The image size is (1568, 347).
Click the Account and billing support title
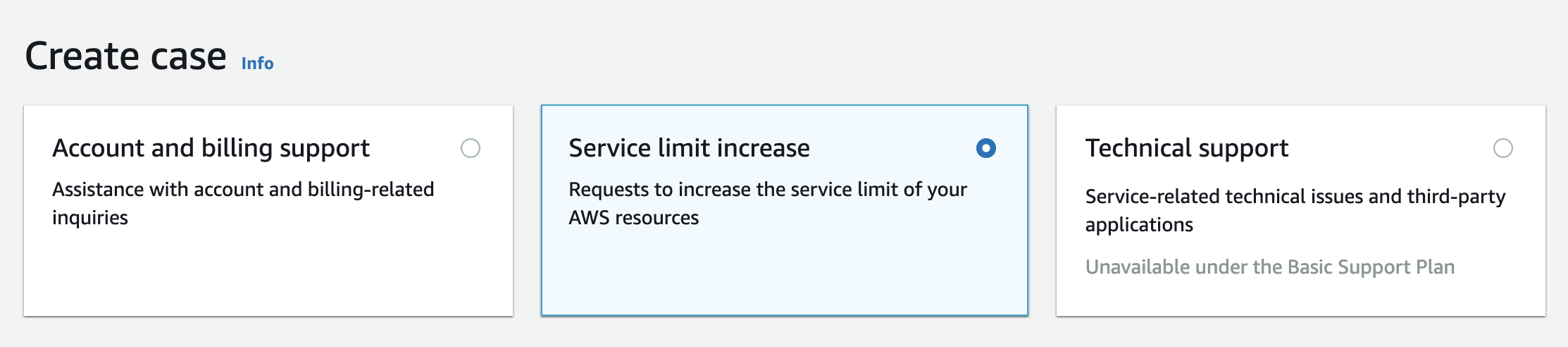point(211,148)
